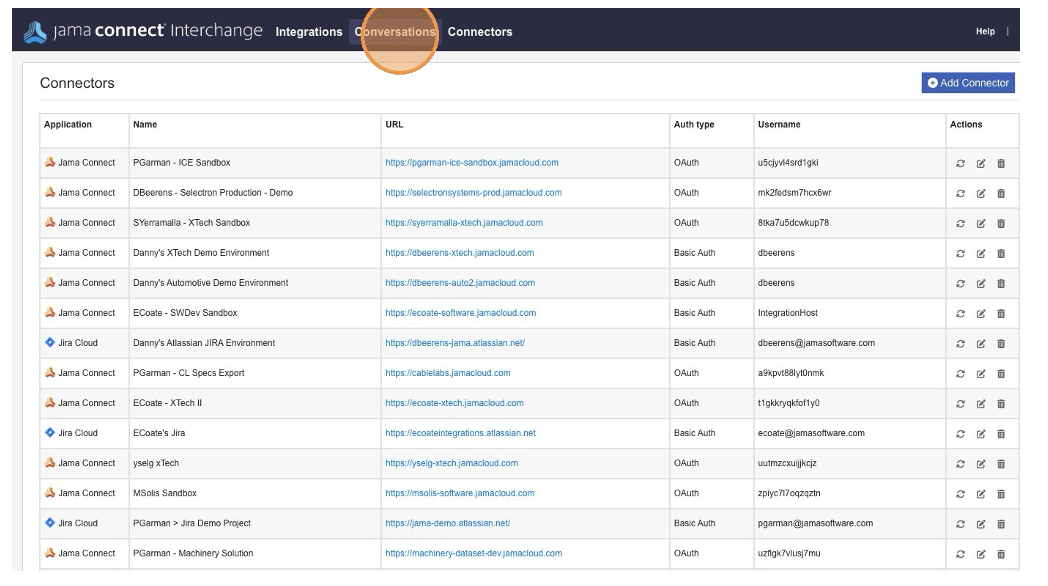This screenshot has width=1048, height=586.
Task: Delete the PGarman - ICE Sandbox connector
Action: pos(1001,163)
